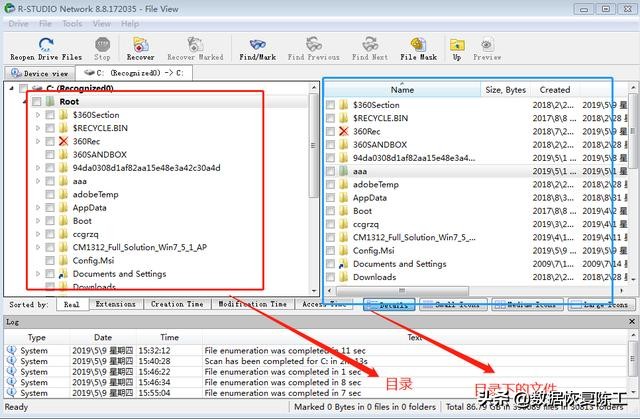The width and height of the screenshot is (640, 419).
Task: Expand the $RECYCLE.BIN tree node
Action: pos(38,128)
